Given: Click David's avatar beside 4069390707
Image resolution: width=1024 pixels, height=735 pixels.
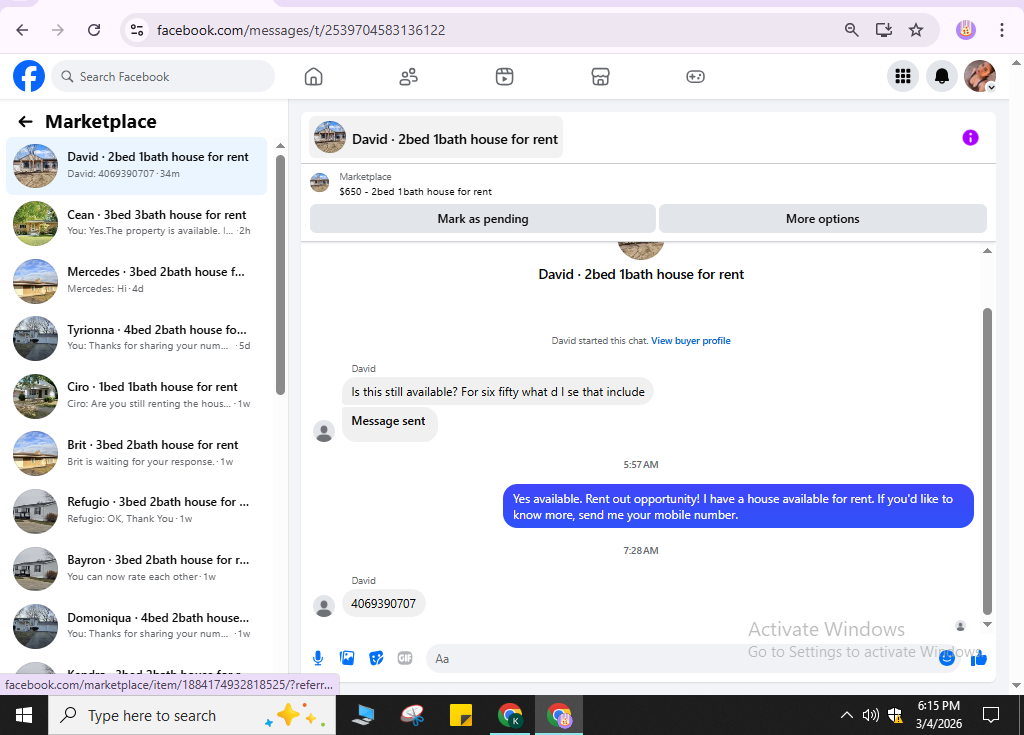Looking at the screenshot, I should pos(324,606).
